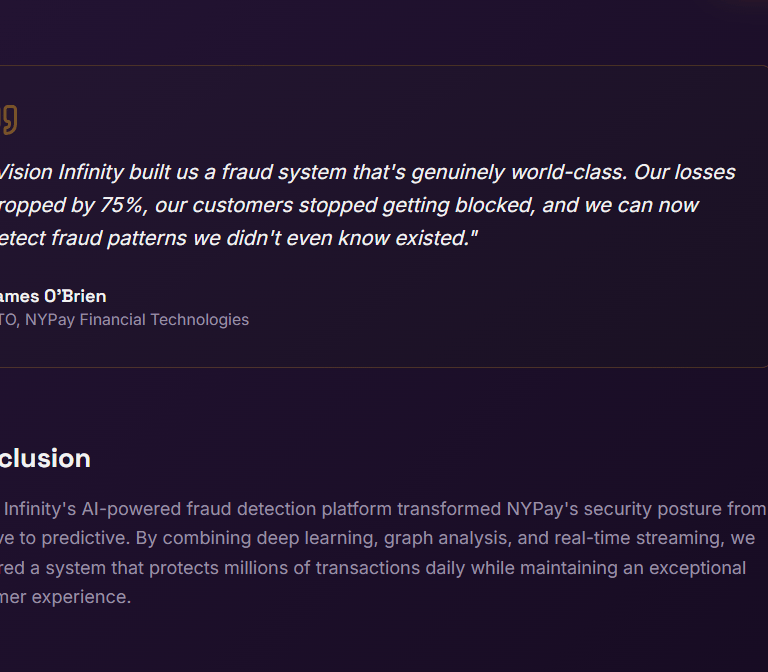
Task: Click the orange quotation mark icon
Action: [x=9, y=119]
